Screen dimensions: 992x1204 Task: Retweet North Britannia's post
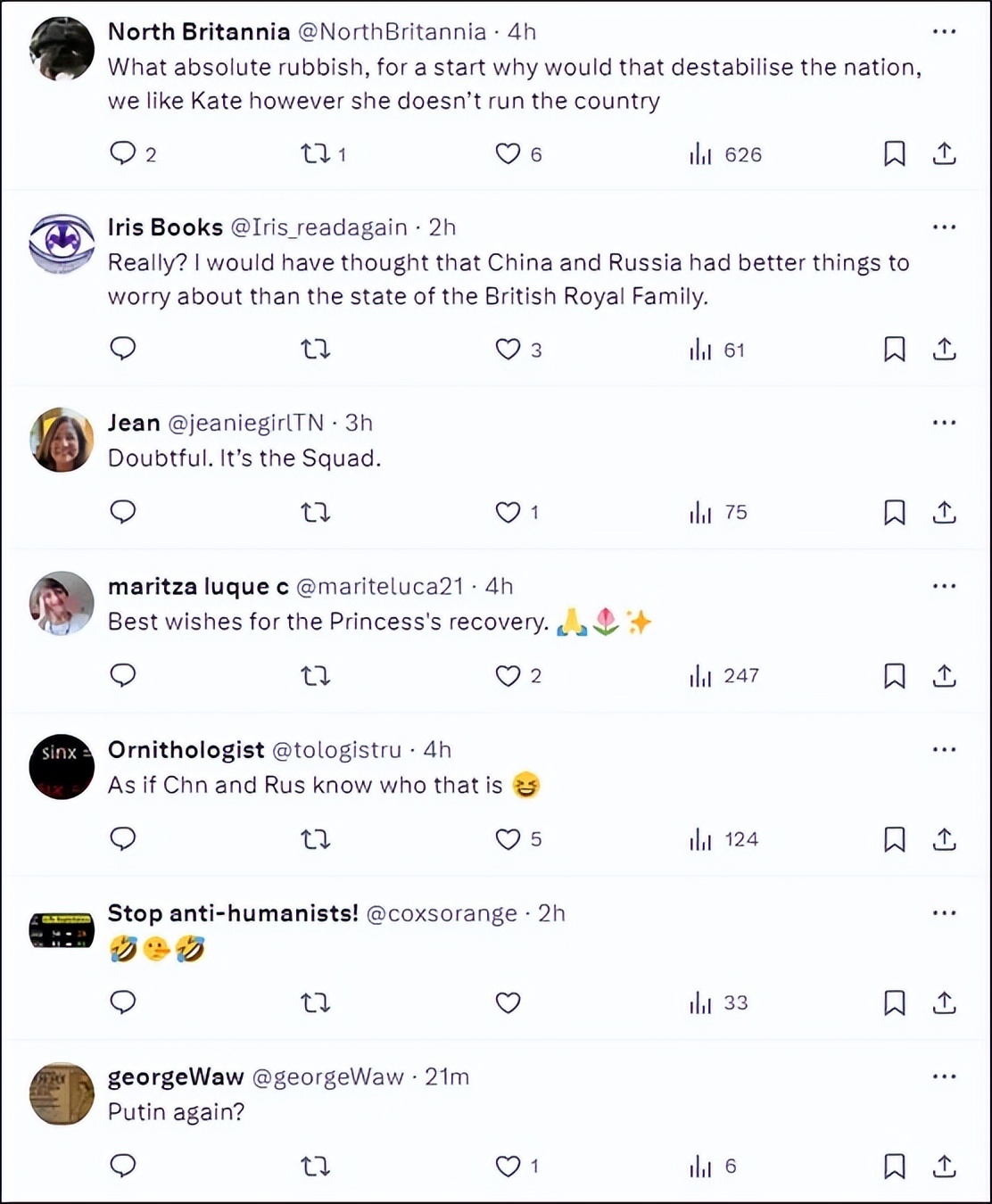click(x=316, y=154)
